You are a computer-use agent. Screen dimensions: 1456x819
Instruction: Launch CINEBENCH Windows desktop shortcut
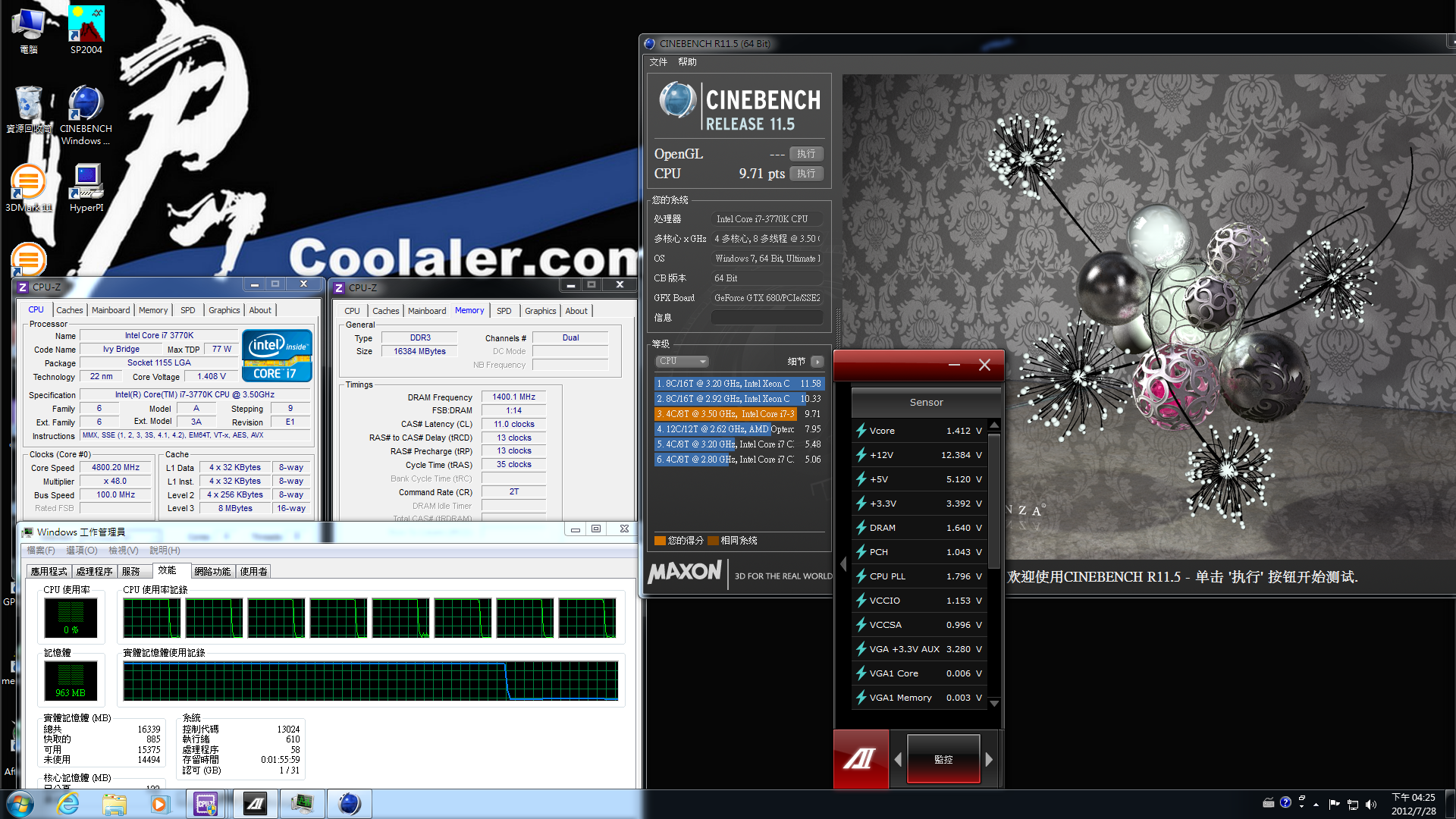click(x=86, y=115)
